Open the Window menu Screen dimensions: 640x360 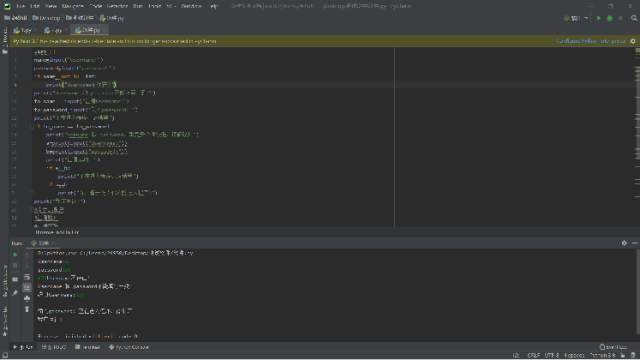pyautogui.click(x=191, y=6)
